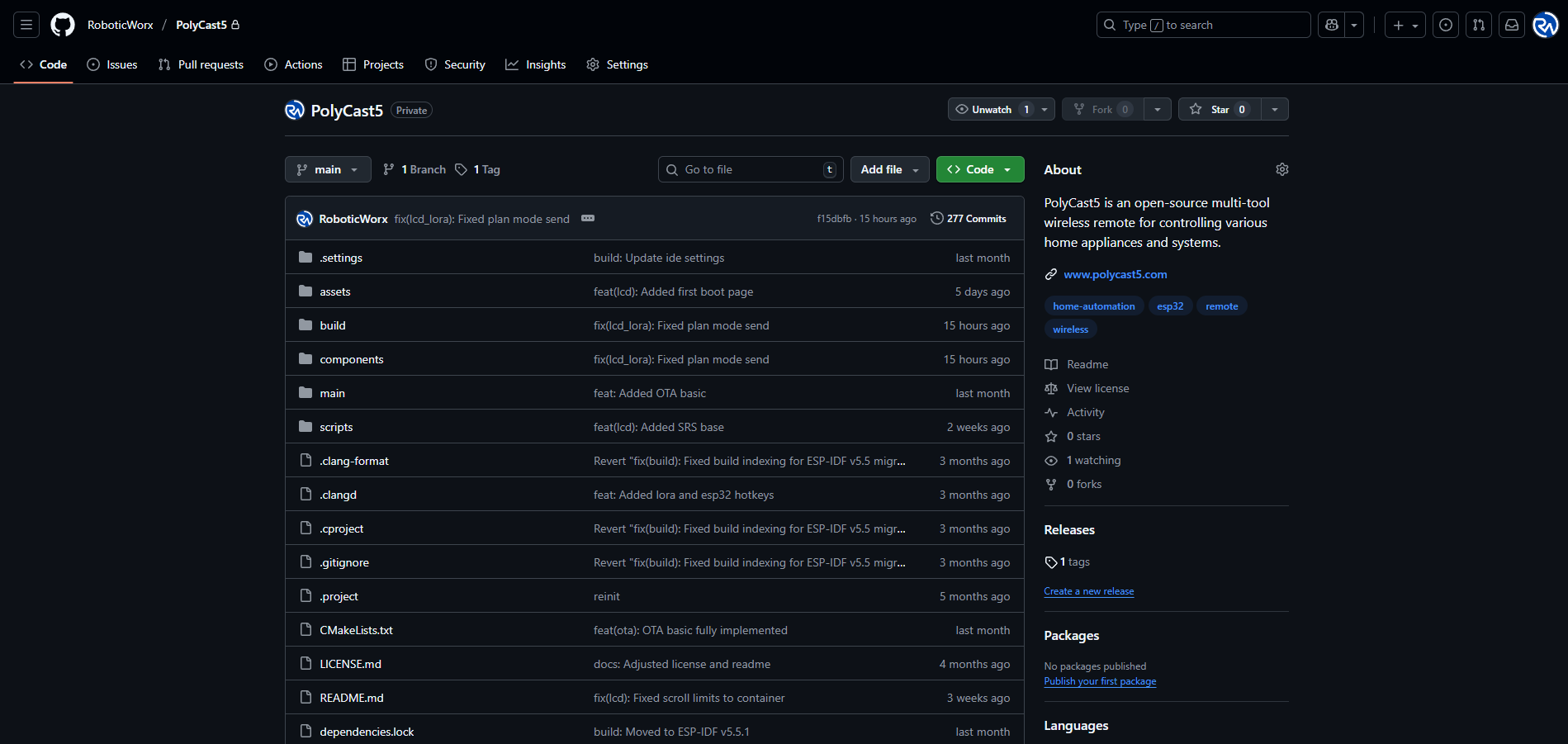This screenshot has width=1568, height=744.
Task: Open pull requests icon in header
Action: [1478, 25]
